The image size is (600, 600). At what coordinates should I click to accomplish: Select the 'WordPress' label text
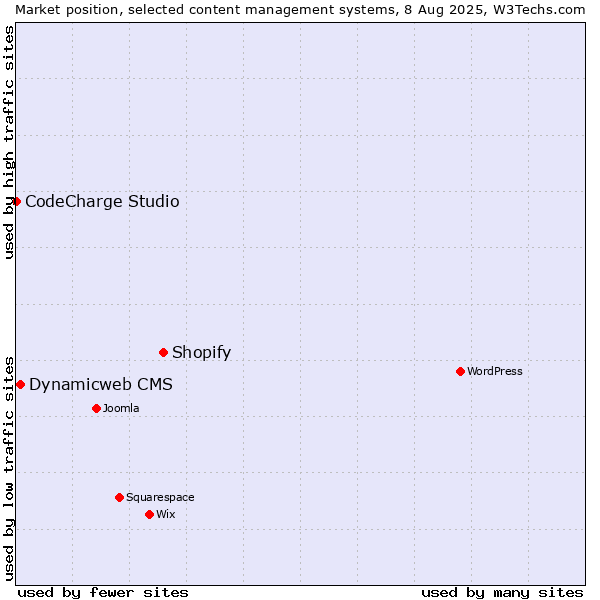[x=495, y=371]
